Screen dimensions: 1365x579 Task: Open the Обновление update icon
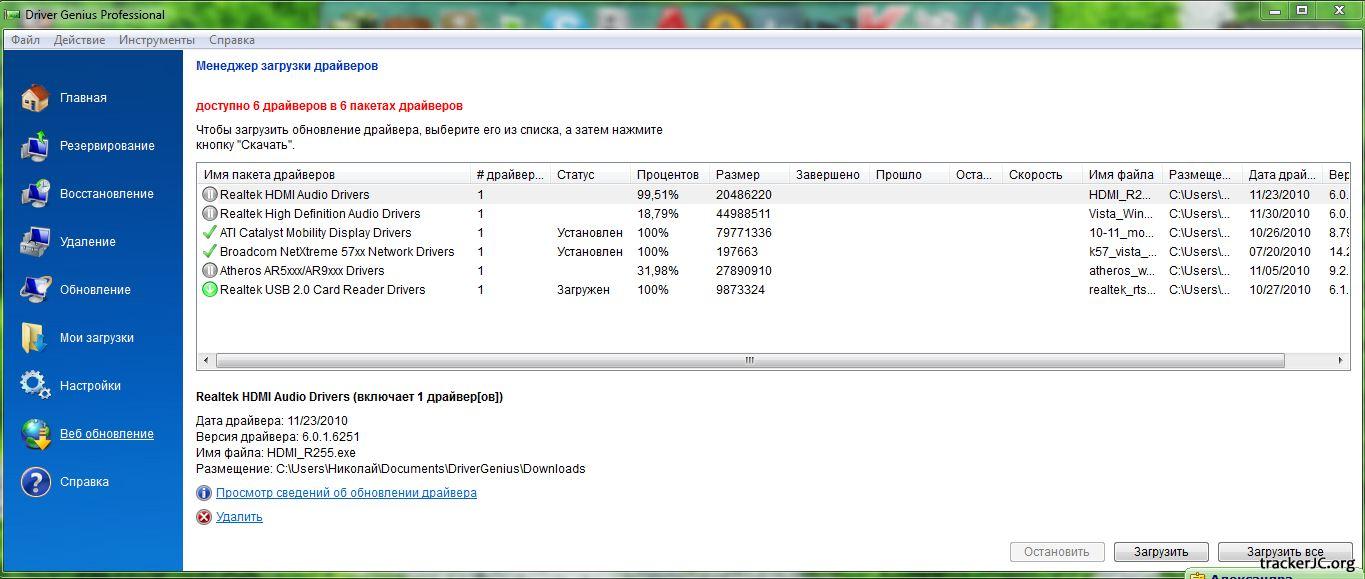tap(35, 290)
